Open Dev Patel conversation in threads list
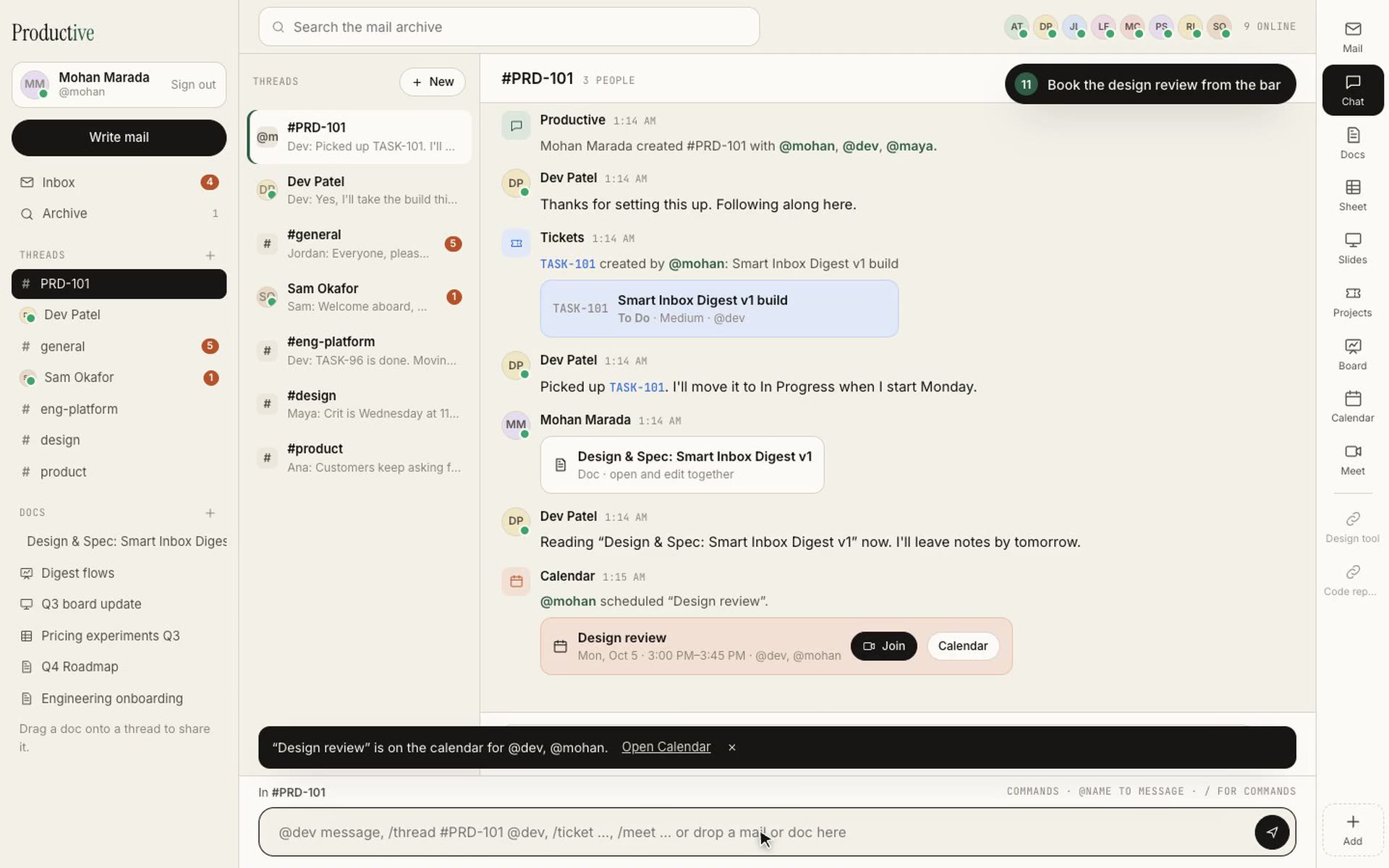Image resolution: width=1389 pixels, height=868 pixels. [360, 190]
